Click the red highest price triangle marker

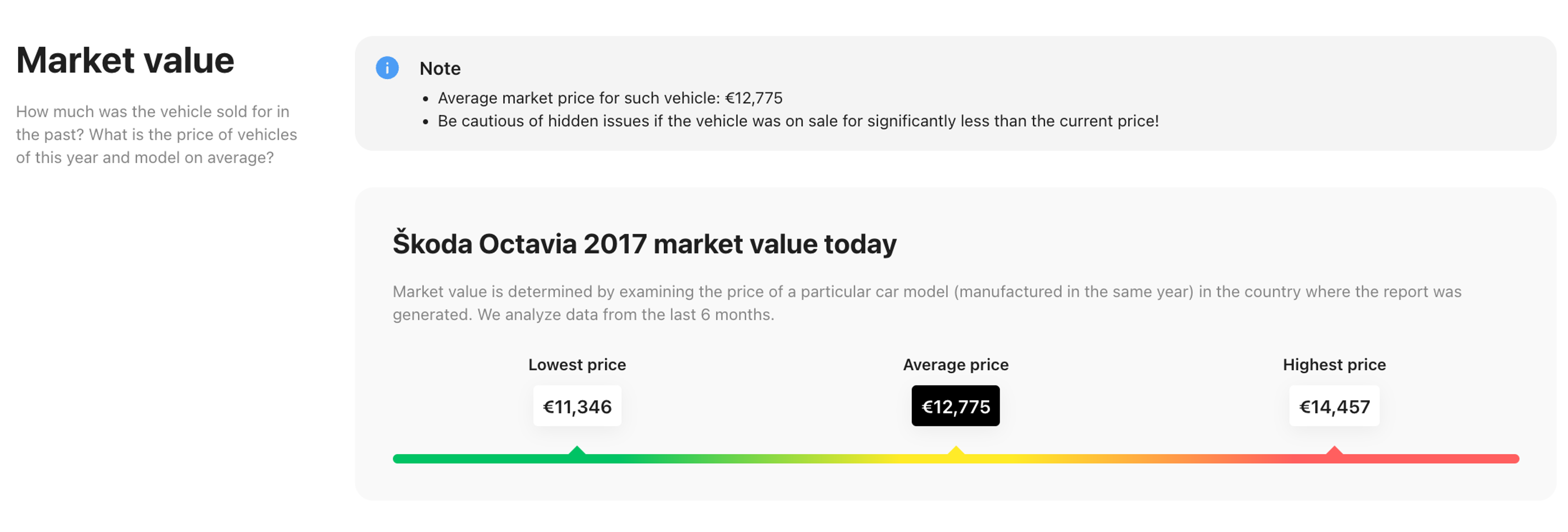pos(1334,452)
